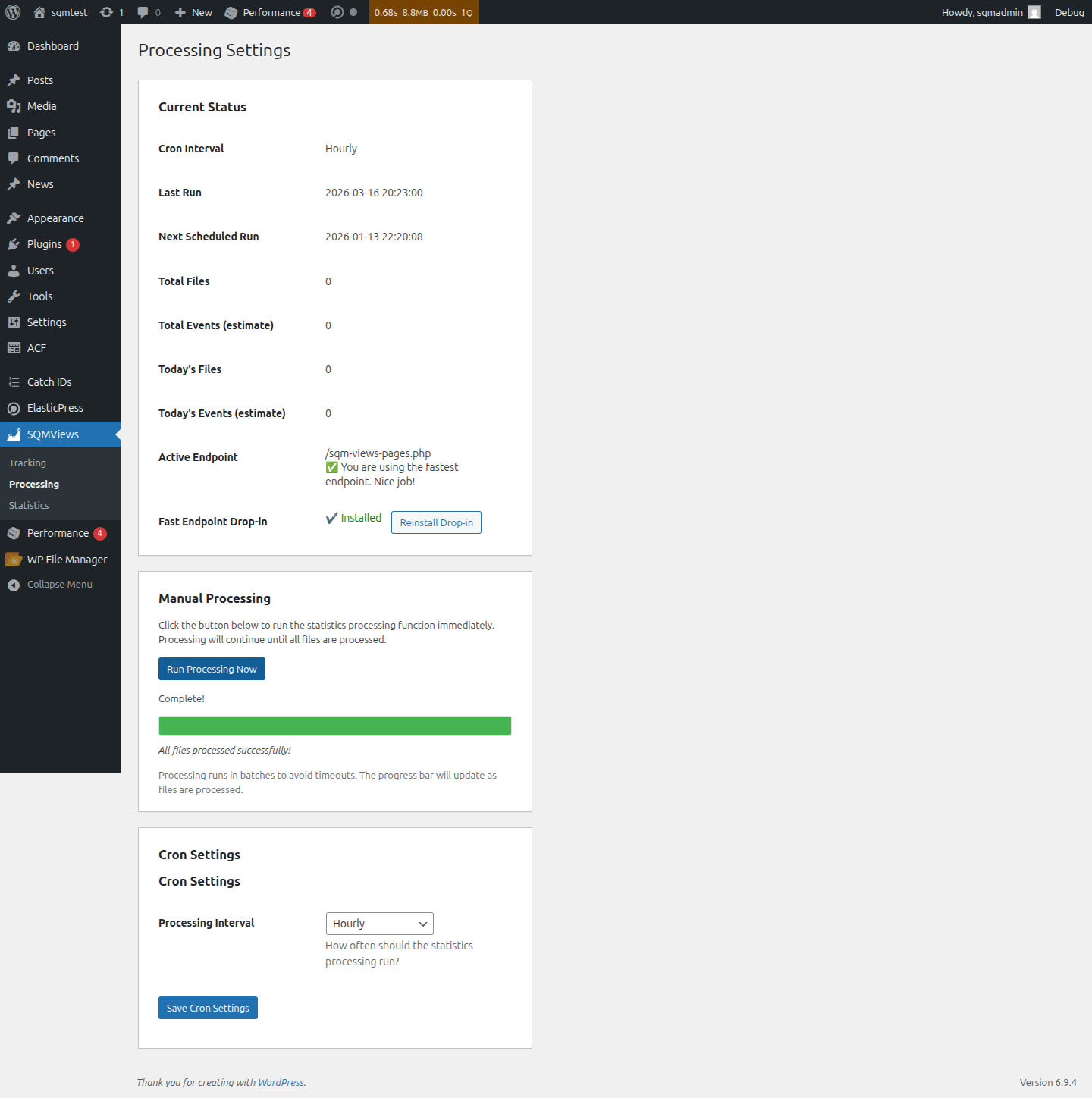1092x1098 pixels.
Task: Click the Comments speech bubble sidebar icon
Action: point(14,158)
